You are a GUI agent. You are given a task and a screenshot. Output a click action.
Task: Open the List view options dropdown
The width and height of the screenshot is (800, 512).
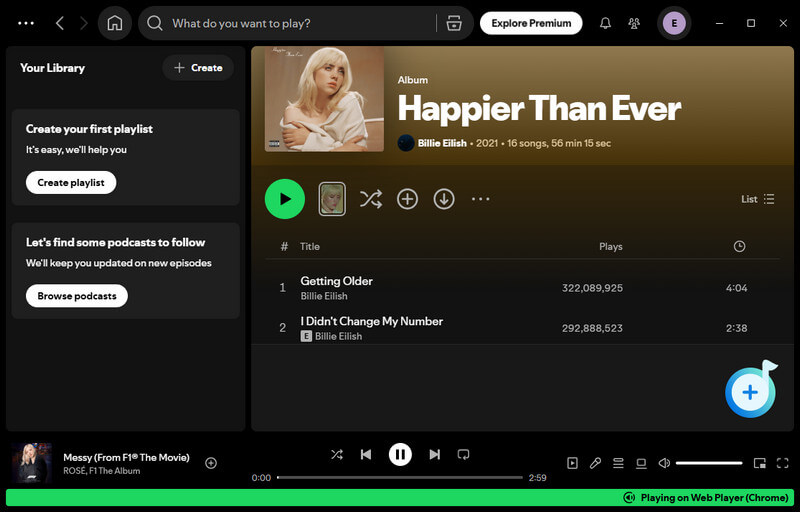758,199
